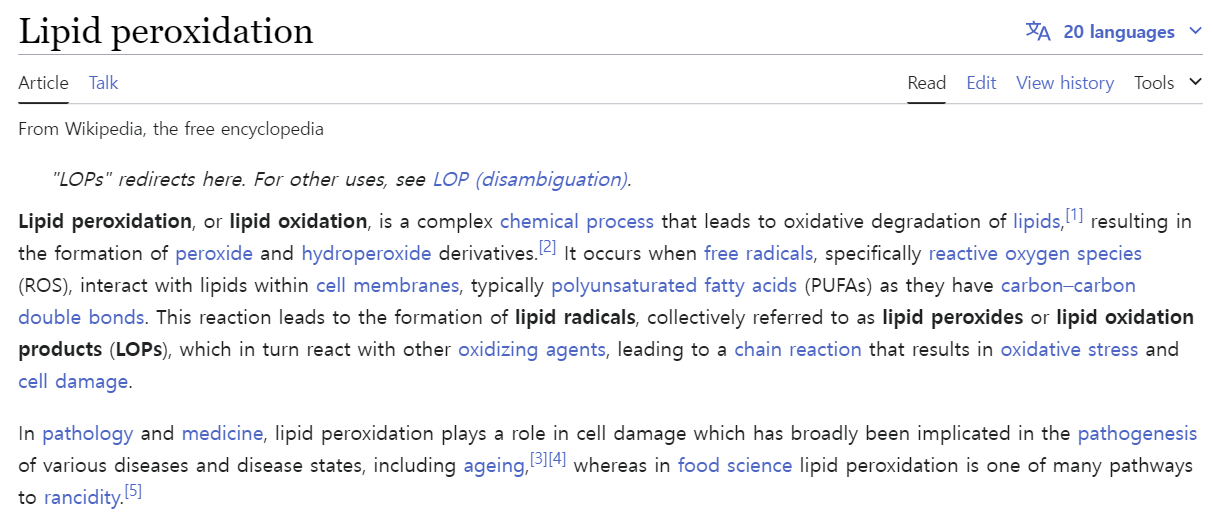Open the View history tab
Screen dimensions: 1213x515
(1064, 83)
